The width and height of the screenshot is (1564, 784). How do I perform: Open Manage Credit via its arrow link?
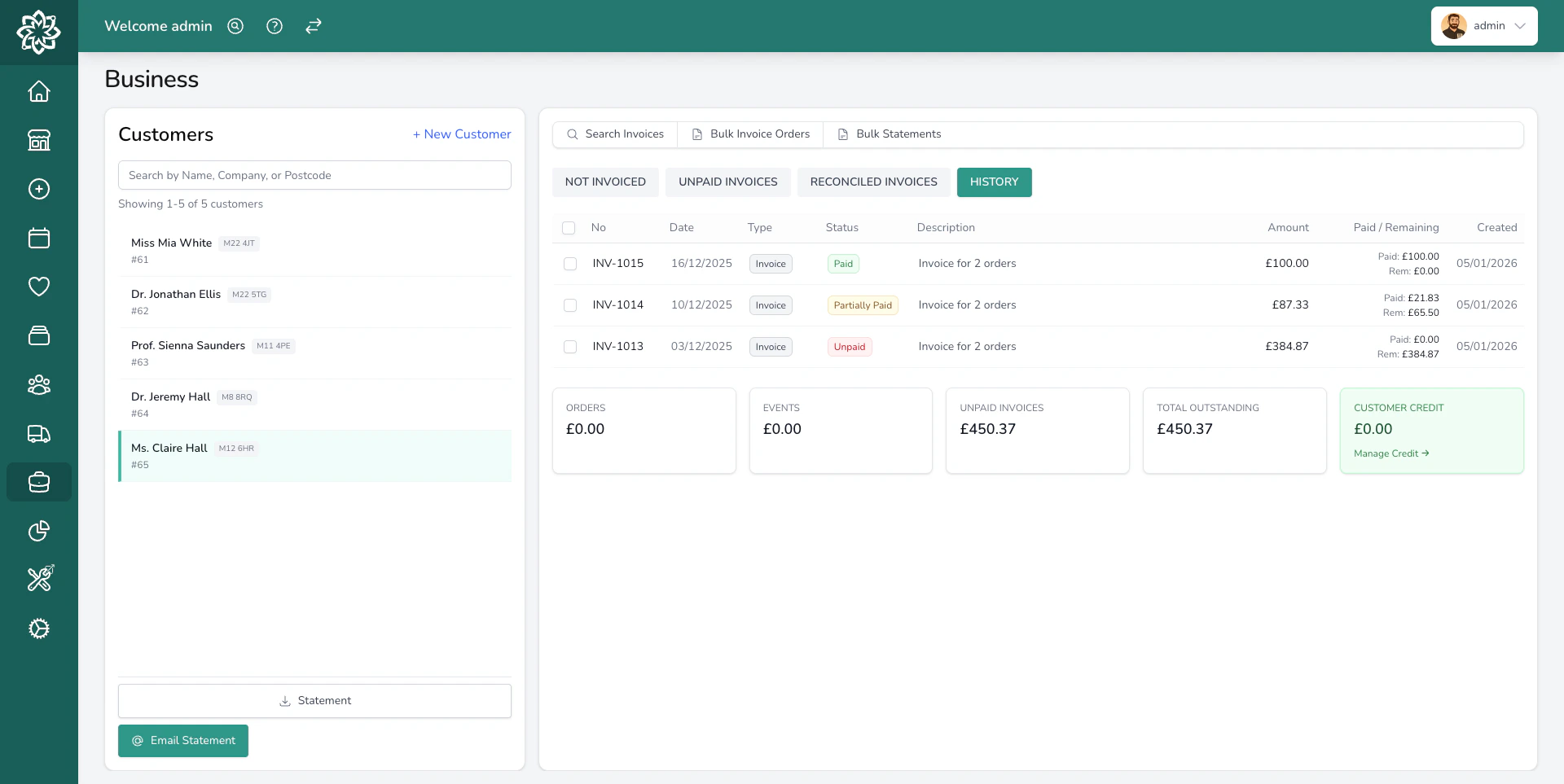(x=1390, y=453)
